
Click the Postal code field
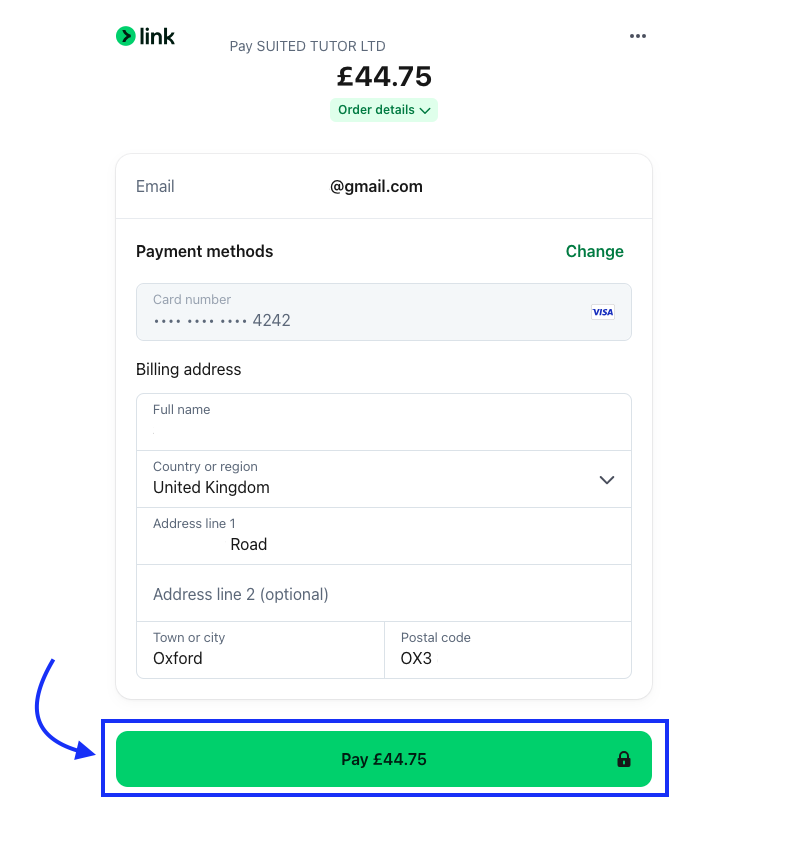point(508,650)
